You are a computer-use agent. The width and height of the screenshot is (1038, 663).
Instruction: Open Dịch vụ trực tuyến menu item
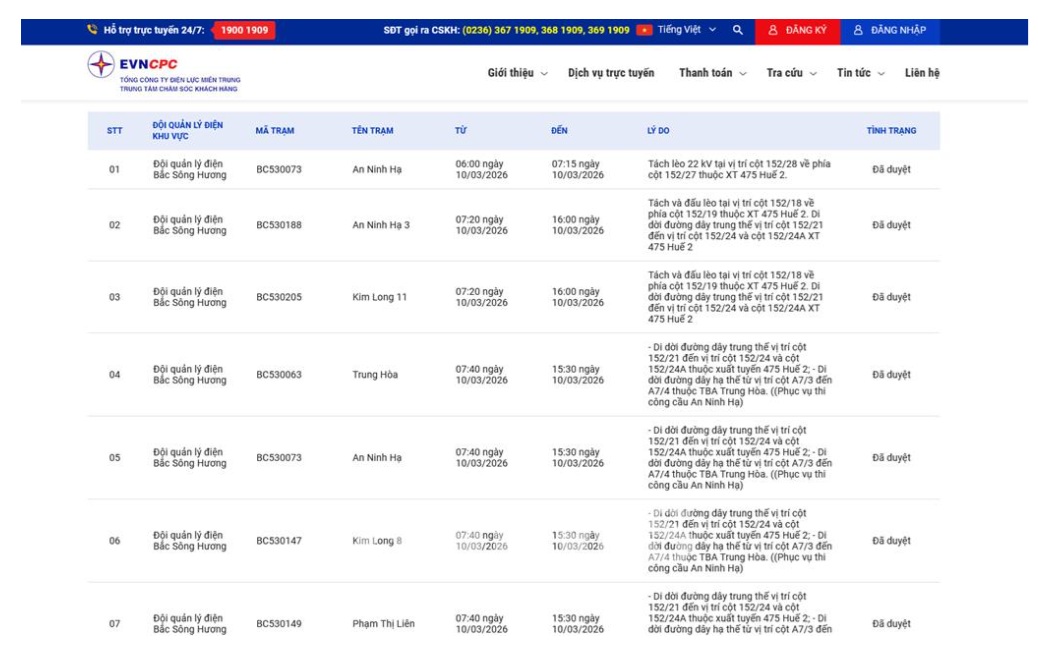coord(611,73)
